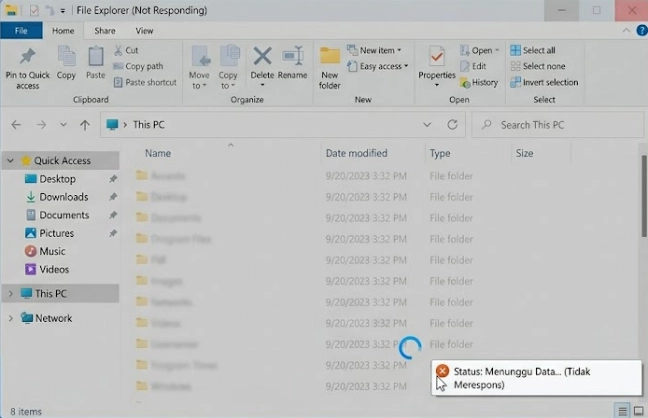648x418 pixels.
Task: Click Edit in the Open group
Action: click(x=473, y=66)
